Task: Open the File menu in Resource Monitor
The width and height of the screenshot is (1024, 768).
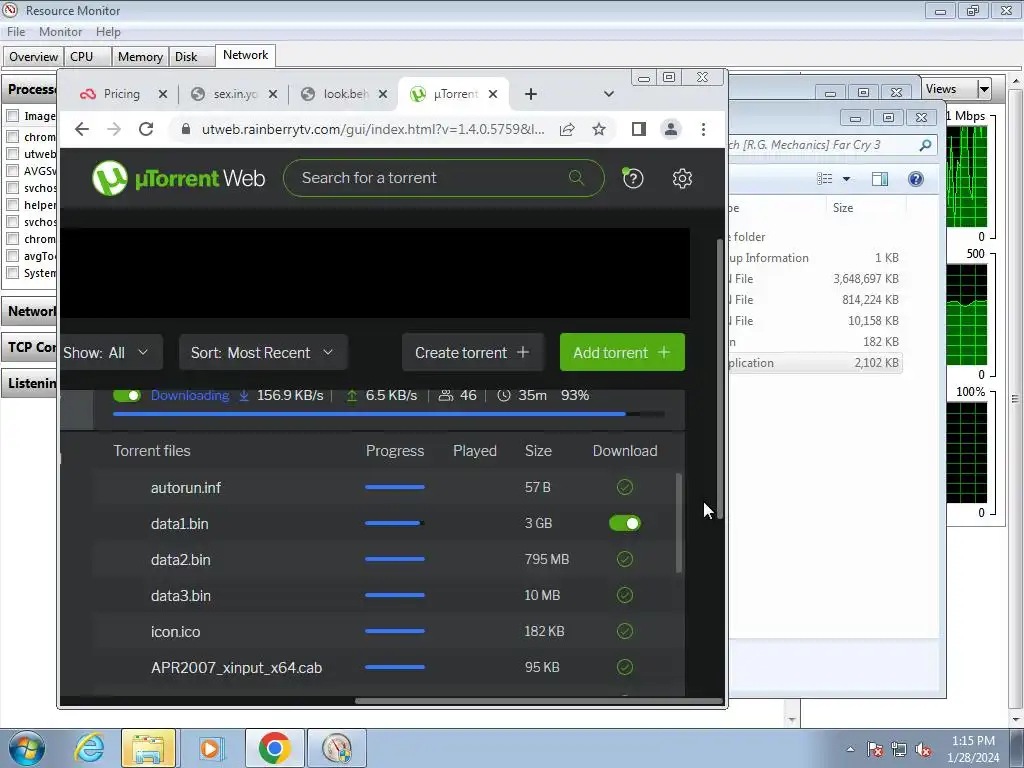Action: click(16, 32)
